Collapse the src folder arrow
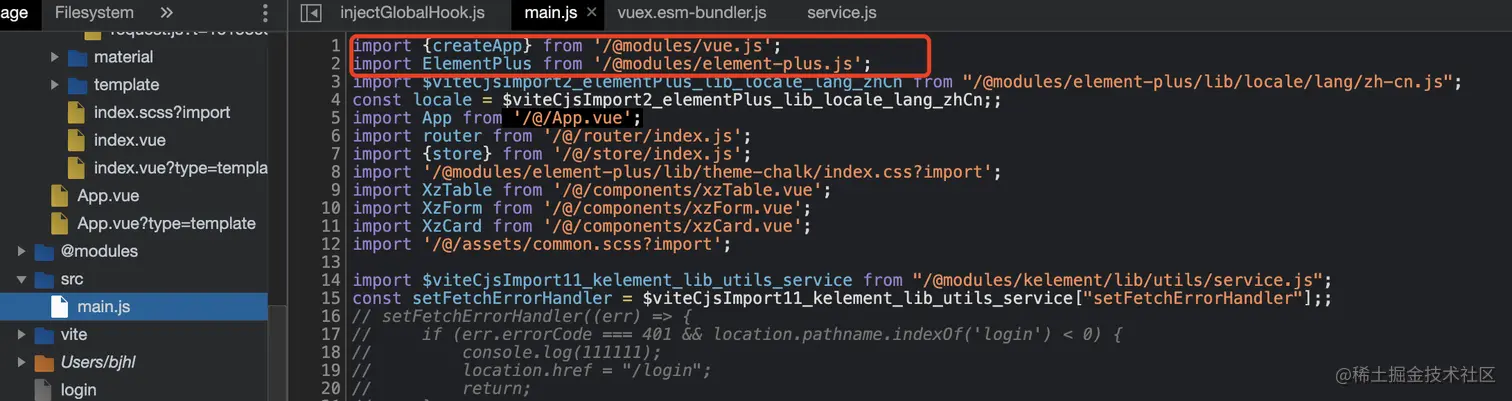Screen dimensions: 1512x401 21,279
